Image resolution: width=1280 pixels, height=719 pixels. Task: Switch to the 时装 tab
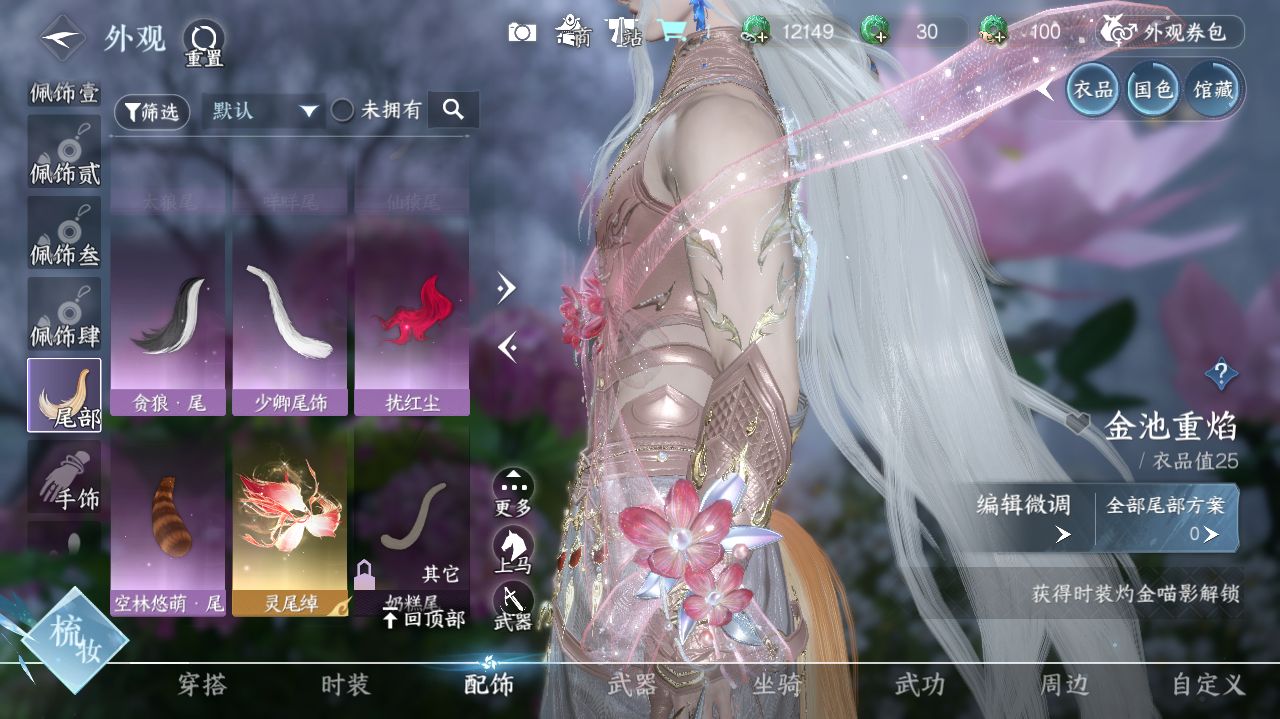[344, 686]
